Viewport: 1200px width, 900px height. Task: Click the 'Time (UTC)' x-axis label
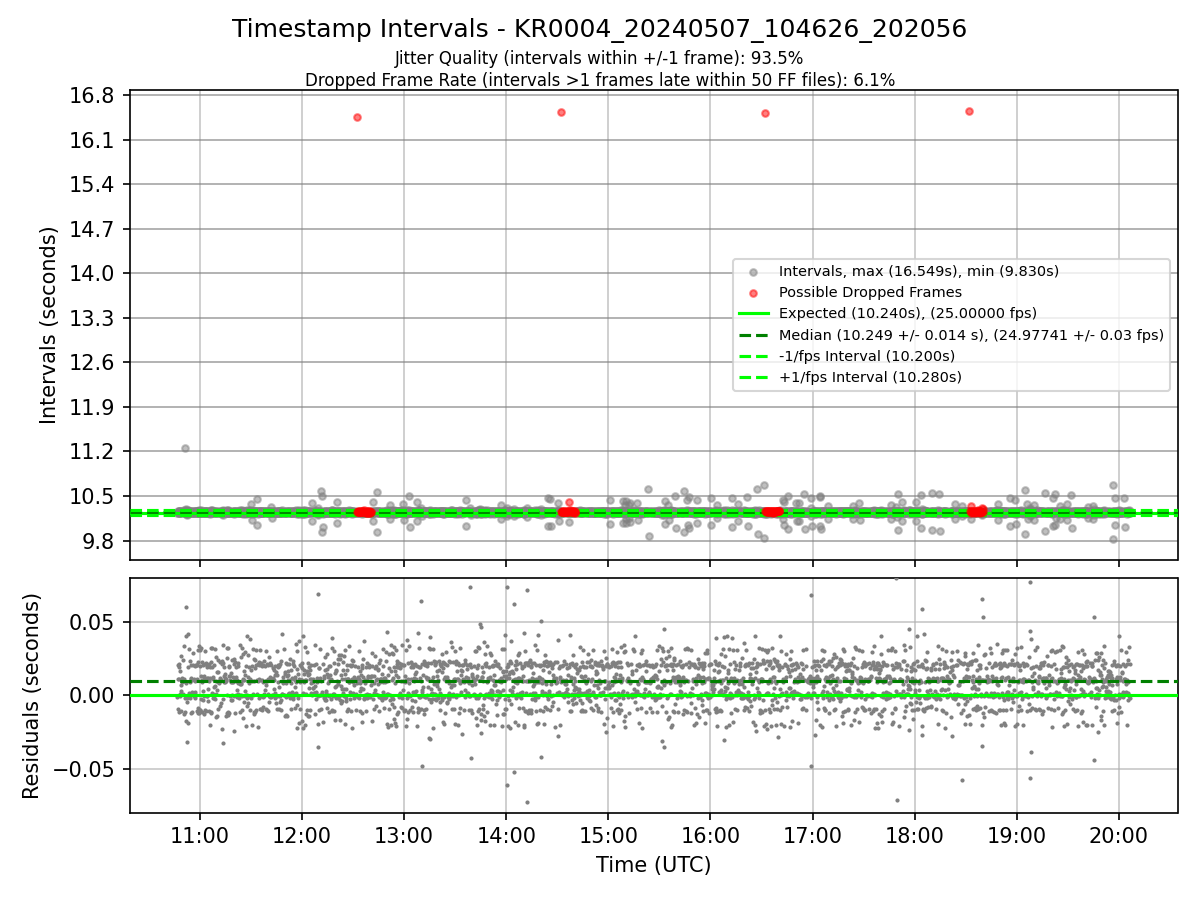653,865
